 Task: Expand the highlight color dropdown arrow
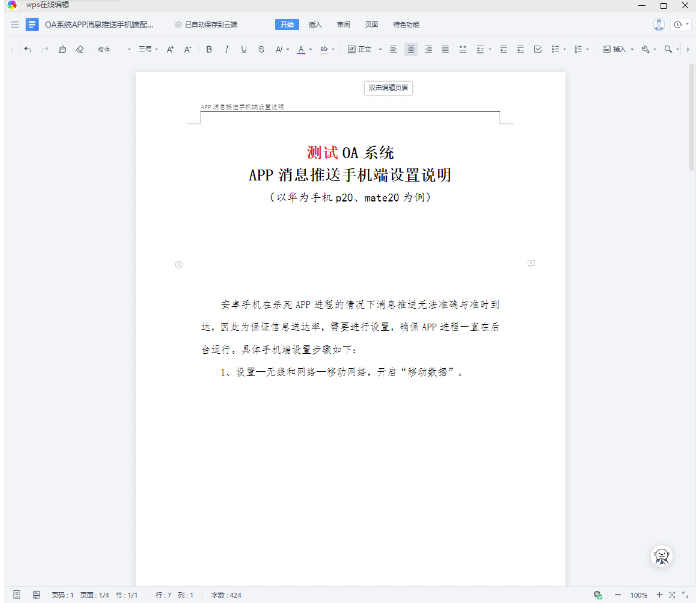click(x=333, y=49)
